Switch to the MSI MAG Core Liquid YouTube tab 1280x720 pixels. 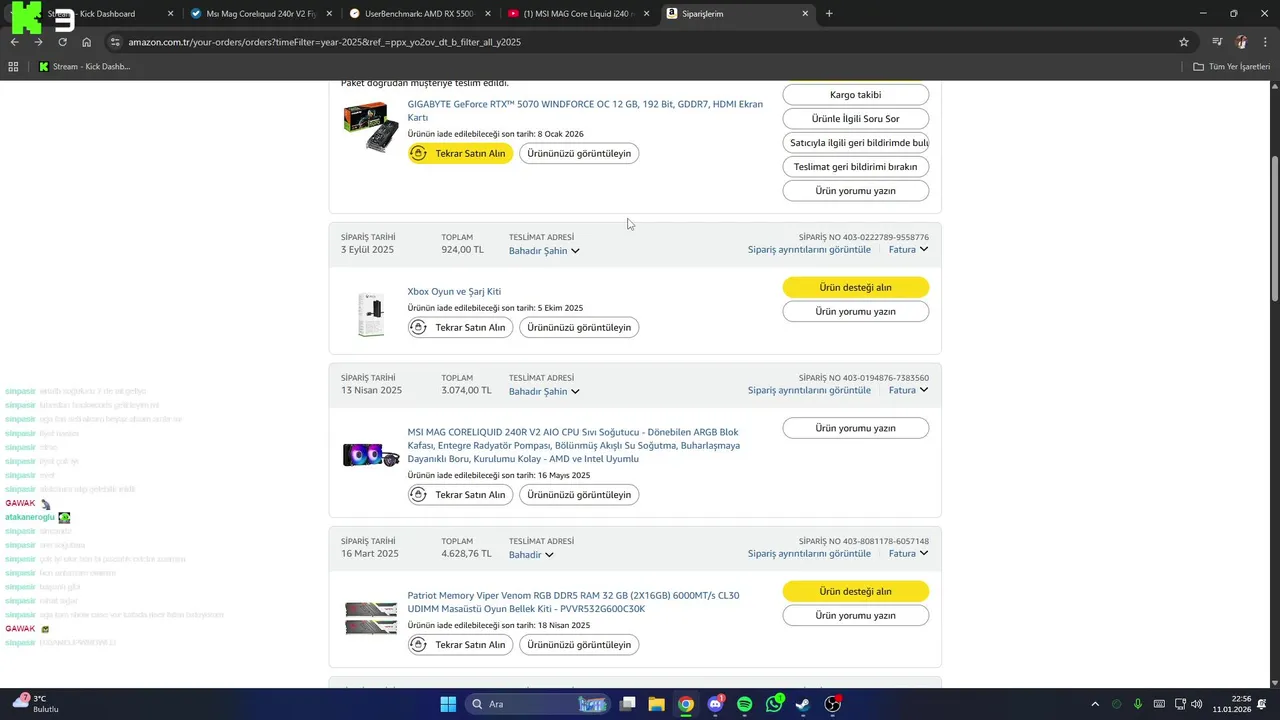click(579, 14)
